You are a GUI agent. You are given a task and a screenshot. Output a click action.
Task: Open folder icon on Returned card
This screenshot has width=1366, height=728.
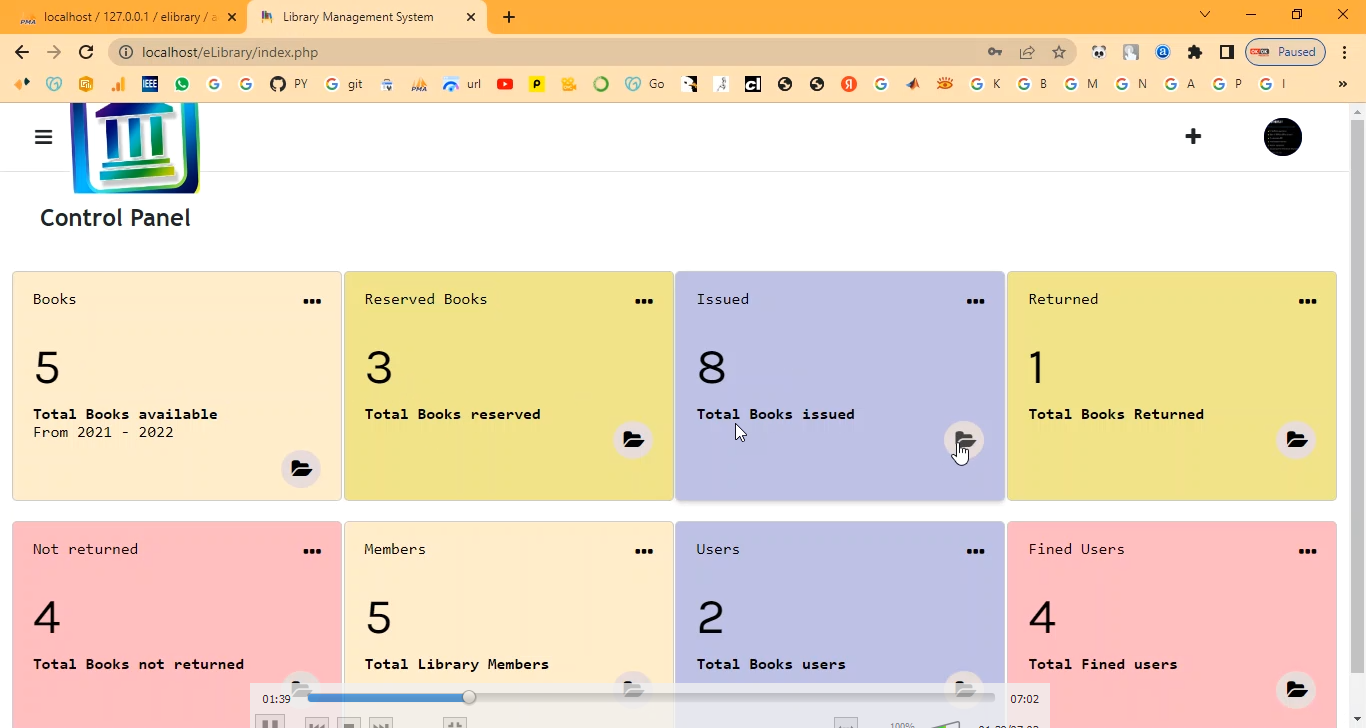pyautogui.click(x=1297, y=440)
